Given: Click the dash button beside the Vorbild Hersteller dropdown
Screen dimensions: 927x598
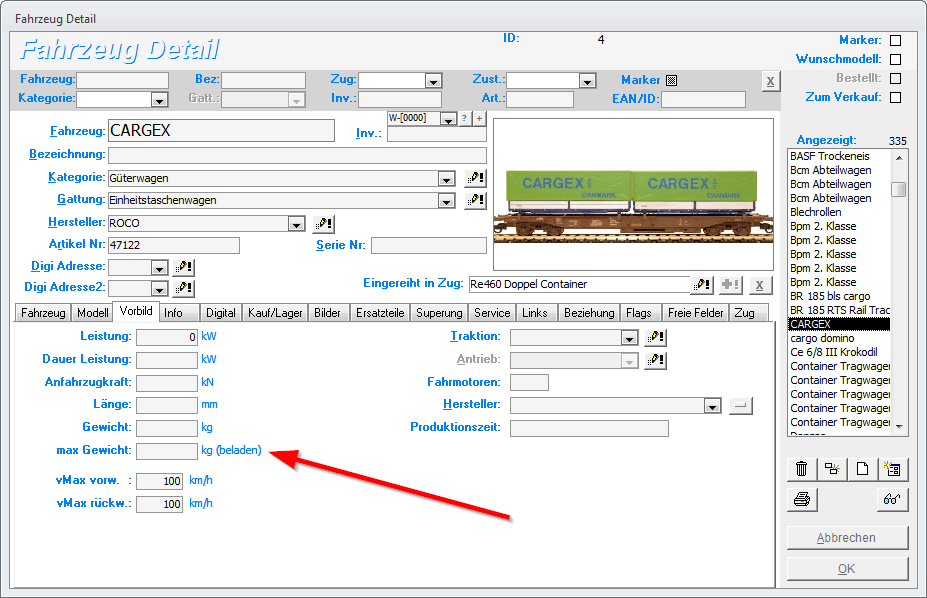Looking at the screenshot, I should (x=741, y=406).
